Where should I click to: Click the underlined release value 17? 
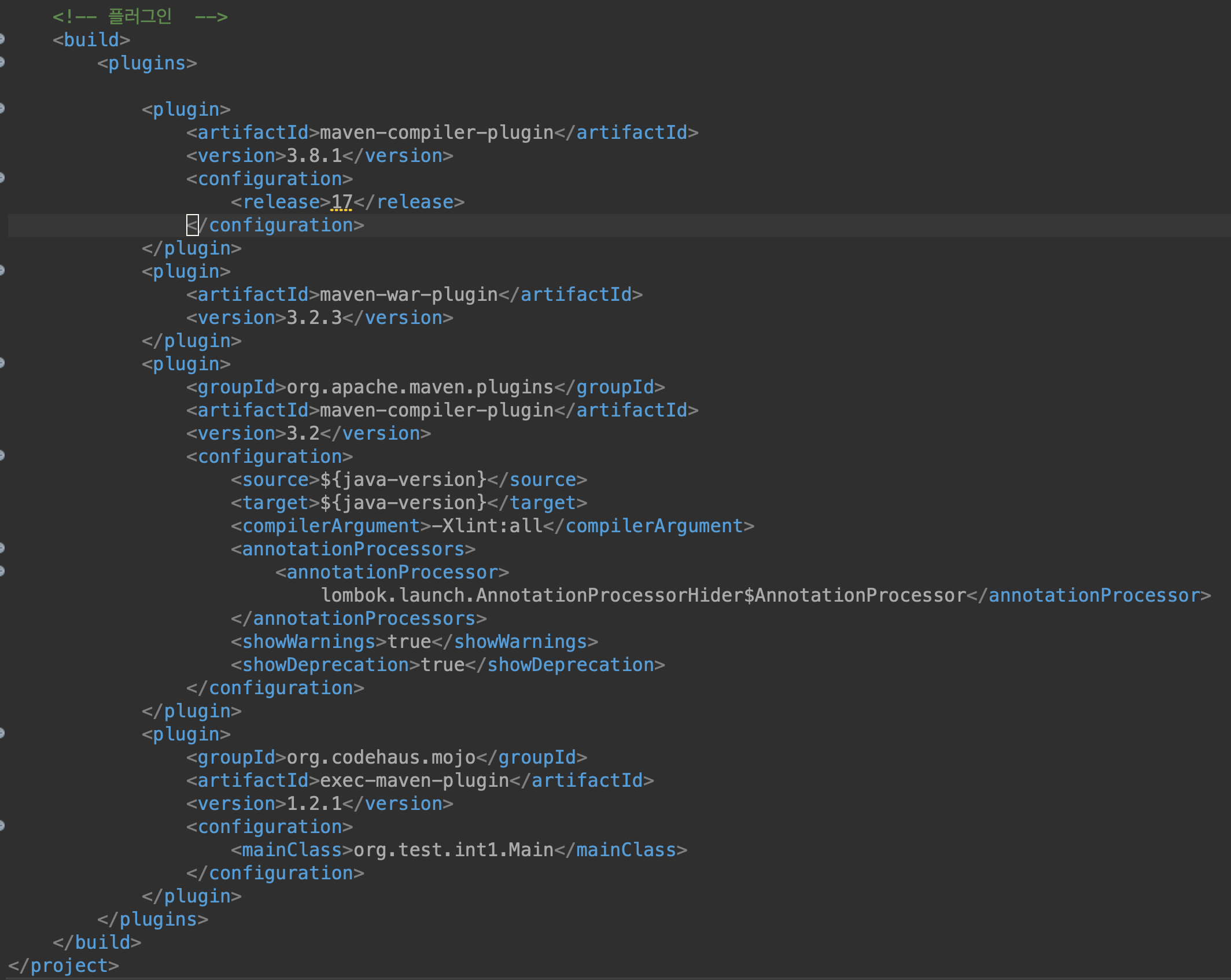click(342, 202)
